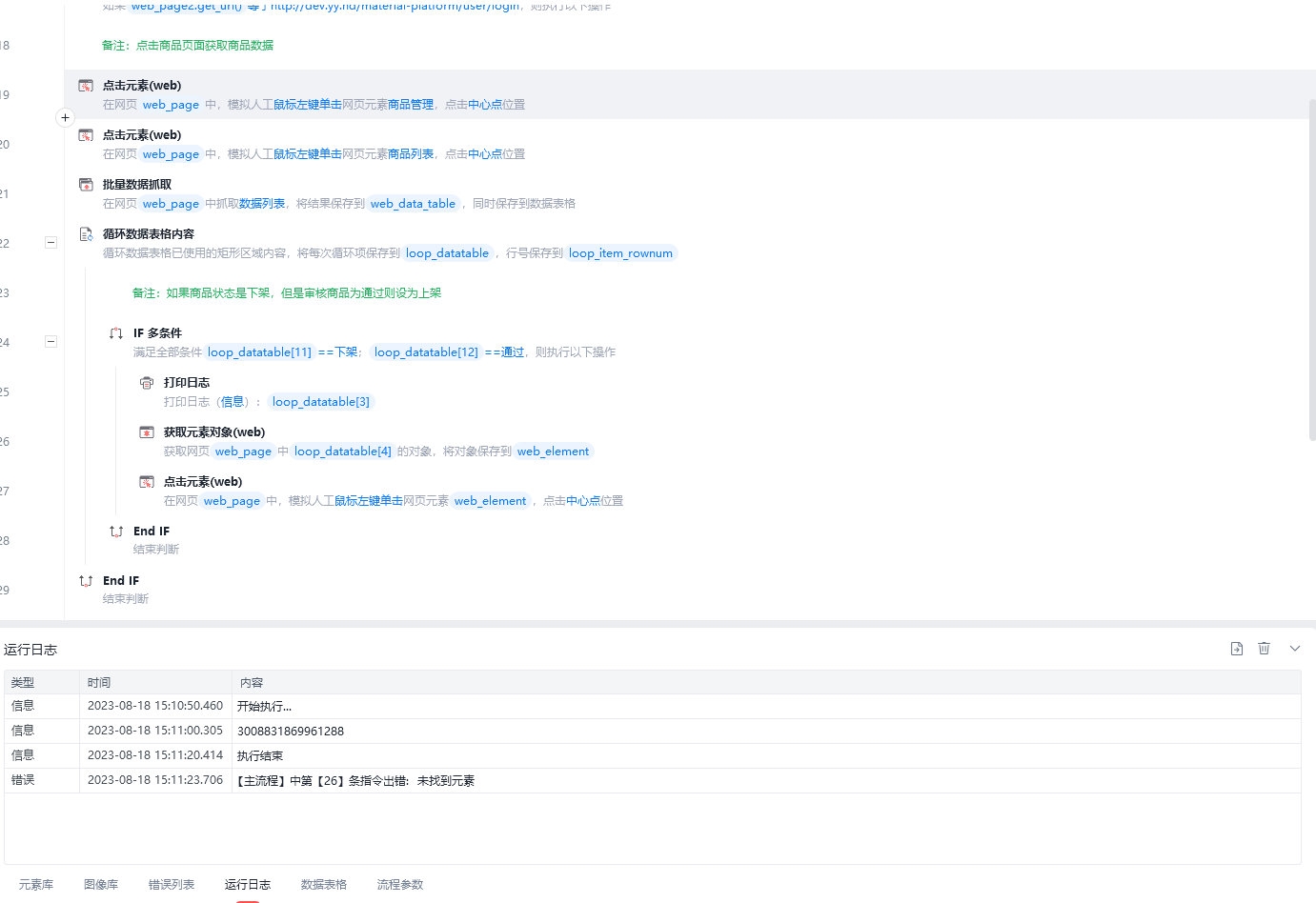This screenshot has width=1316, height=903.
Task: Click the 运行日志 panel title
Action: point(30,650)
